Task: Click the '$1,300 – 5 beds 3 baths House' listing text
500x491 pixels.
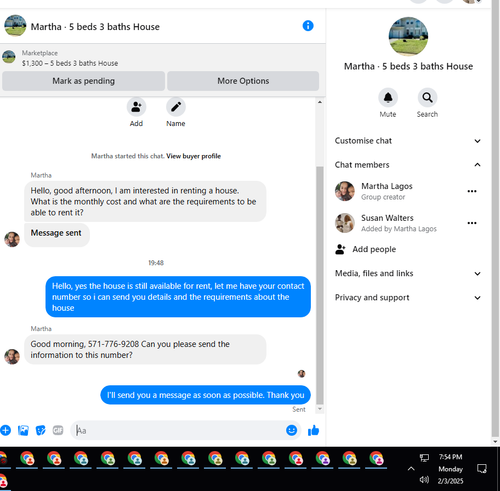Action: tap(70, 63)
